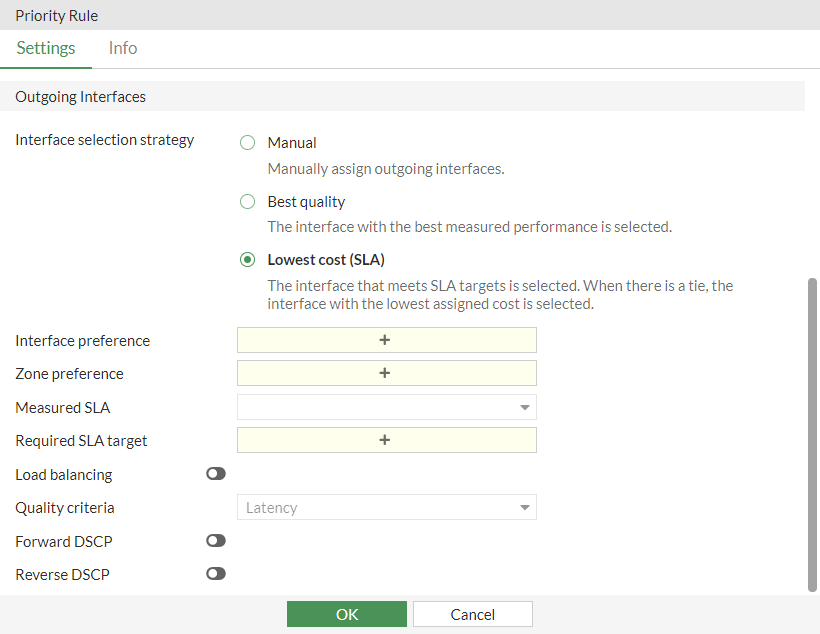Select the Lowest cost (SLA) radio button
The height and width of the screenshot is (634, 820).
tap(248, 260)
